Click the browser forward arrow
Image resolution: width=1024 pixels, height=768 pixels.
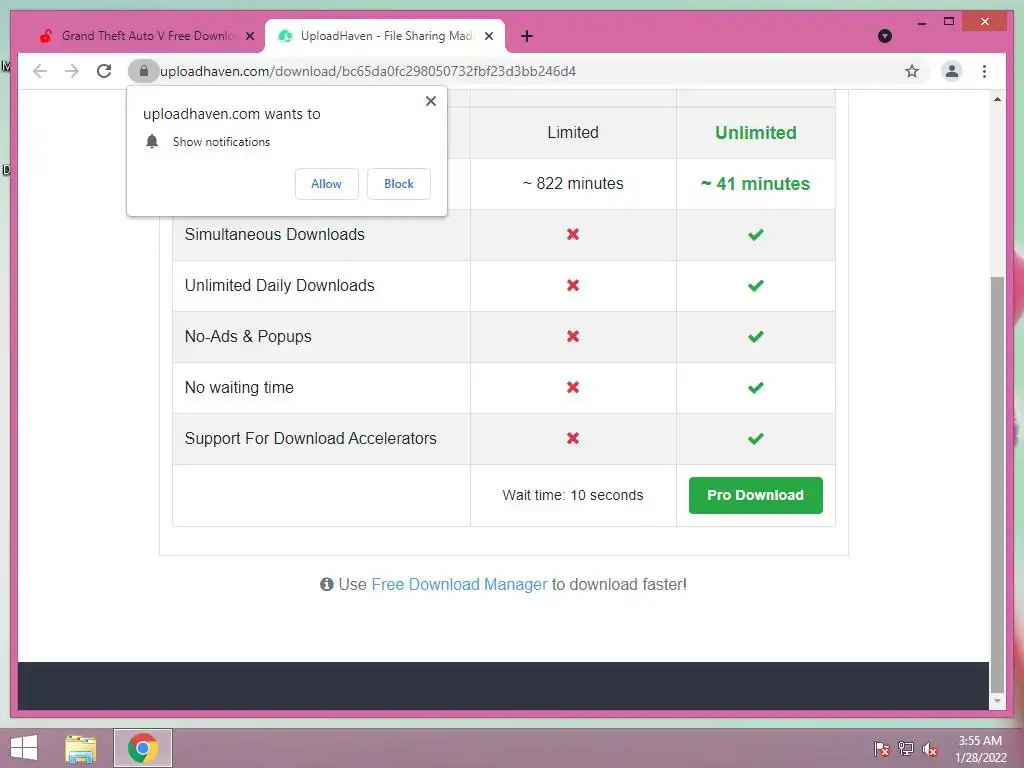72,71
